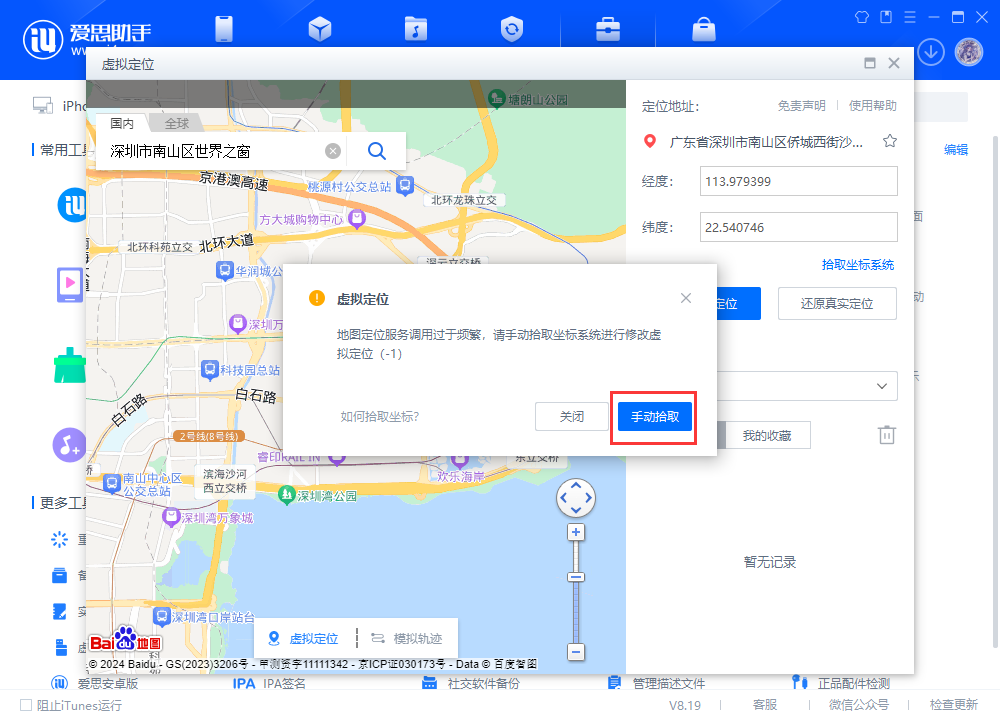The image size is (1000, 720).
Task: Open the music management section
Action: pyautogui.click(x=415, y=29)
